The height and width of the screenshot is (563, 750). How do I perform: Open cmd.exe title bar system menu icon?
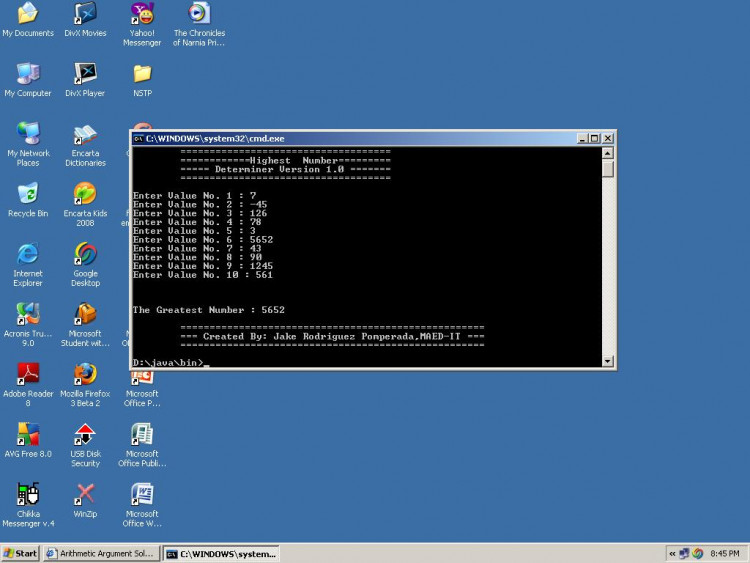(x=139, y=138)
